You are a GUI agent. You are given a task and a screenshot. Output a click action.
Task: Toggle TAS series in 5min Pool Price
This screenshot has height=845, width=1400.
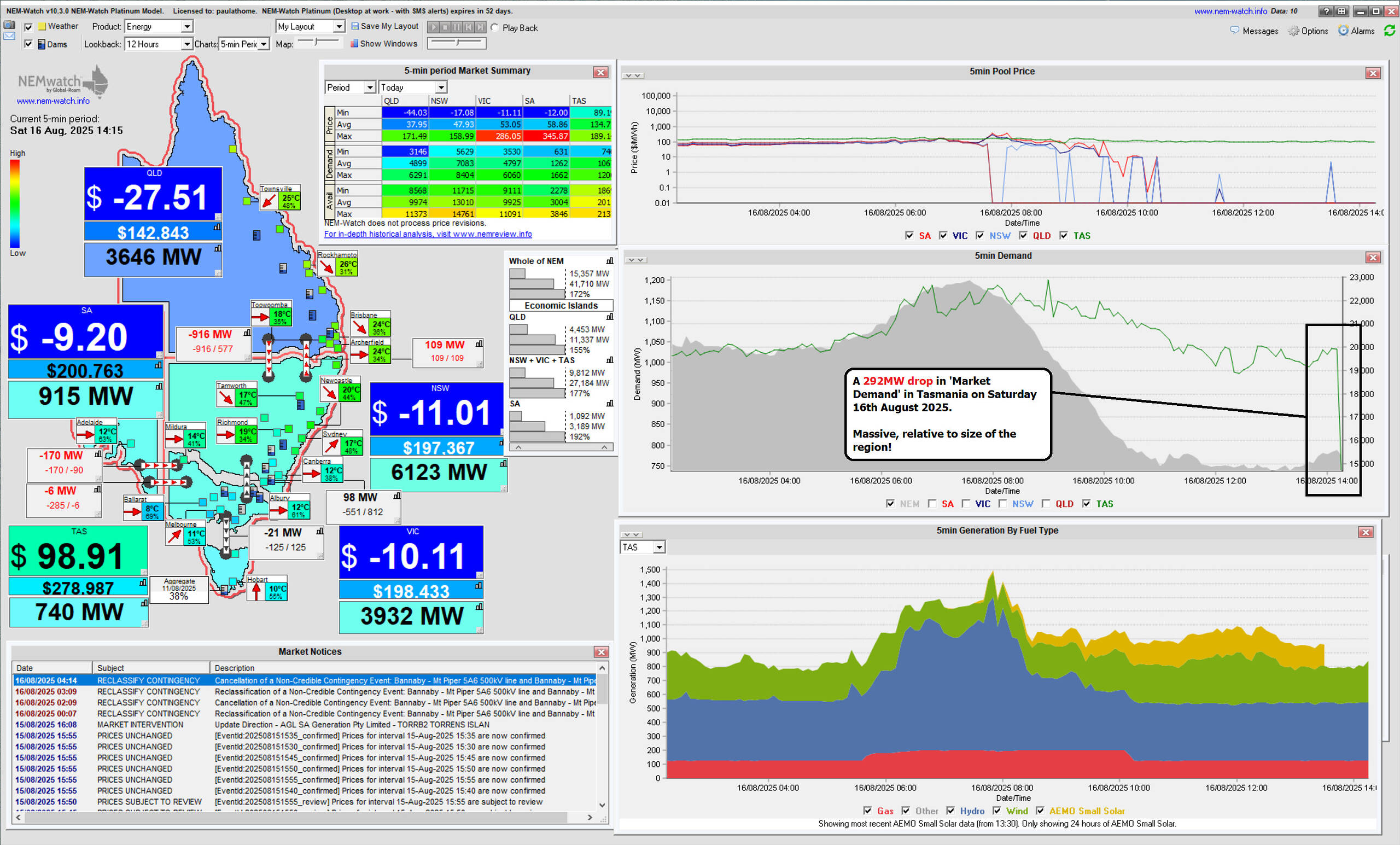[x=1064, y=235]
